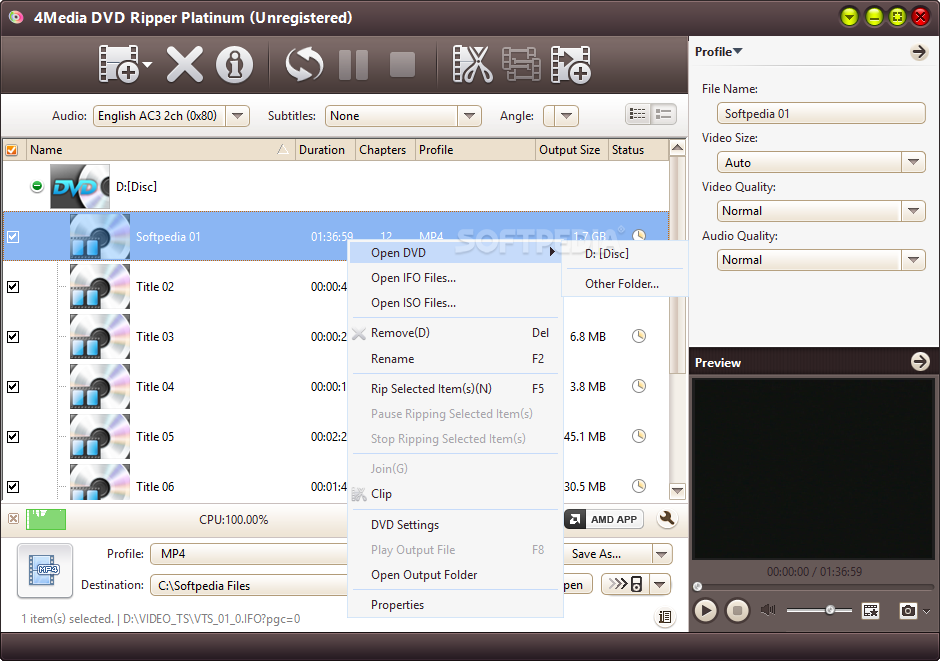Click the Merge filmstrips toolbar icon
Screen dimensions: 940x661
pos(521,64)
